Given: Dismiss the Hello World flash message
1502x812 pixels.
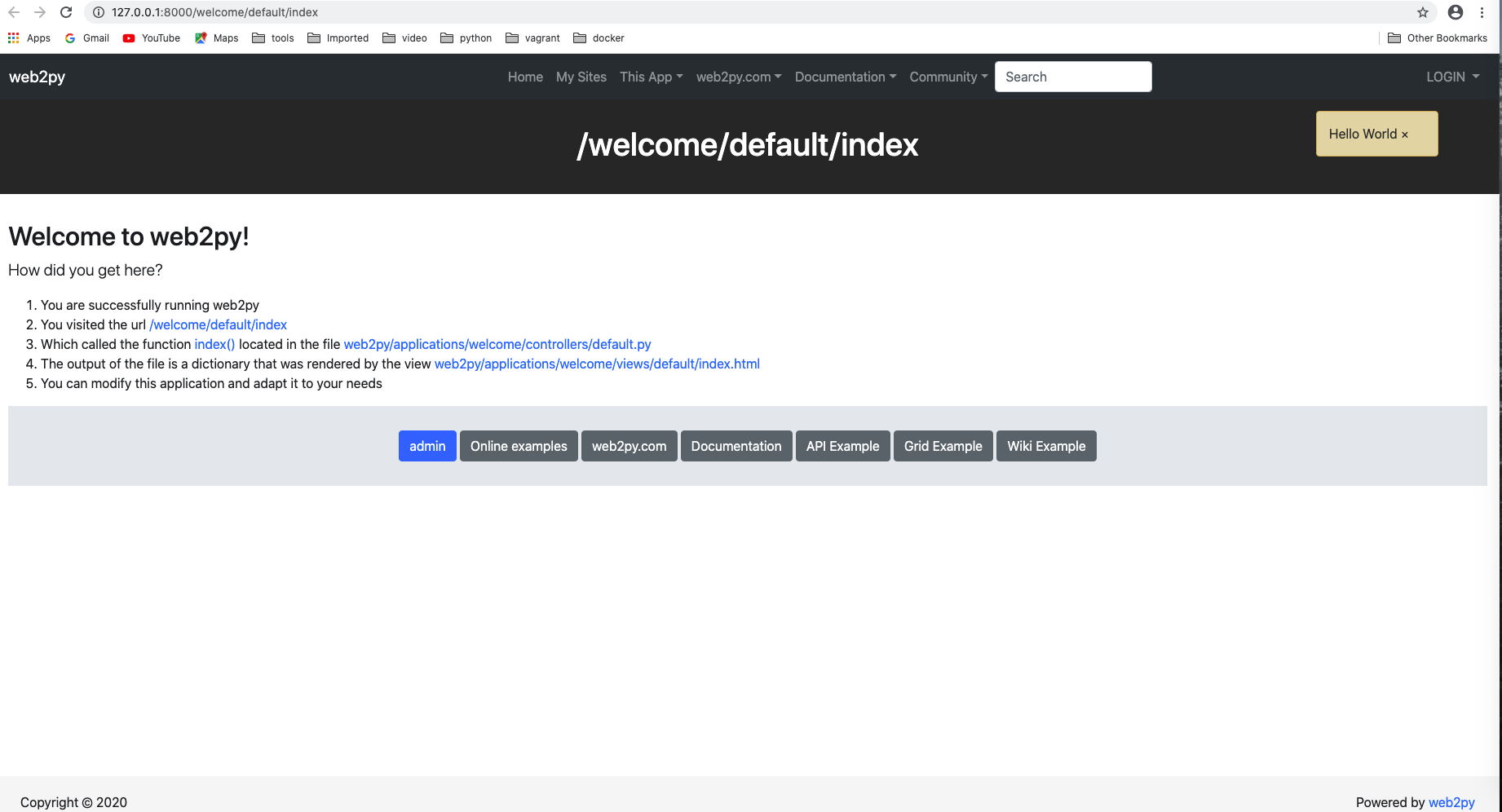Looking at the screenshot, I should [1405, 135].
